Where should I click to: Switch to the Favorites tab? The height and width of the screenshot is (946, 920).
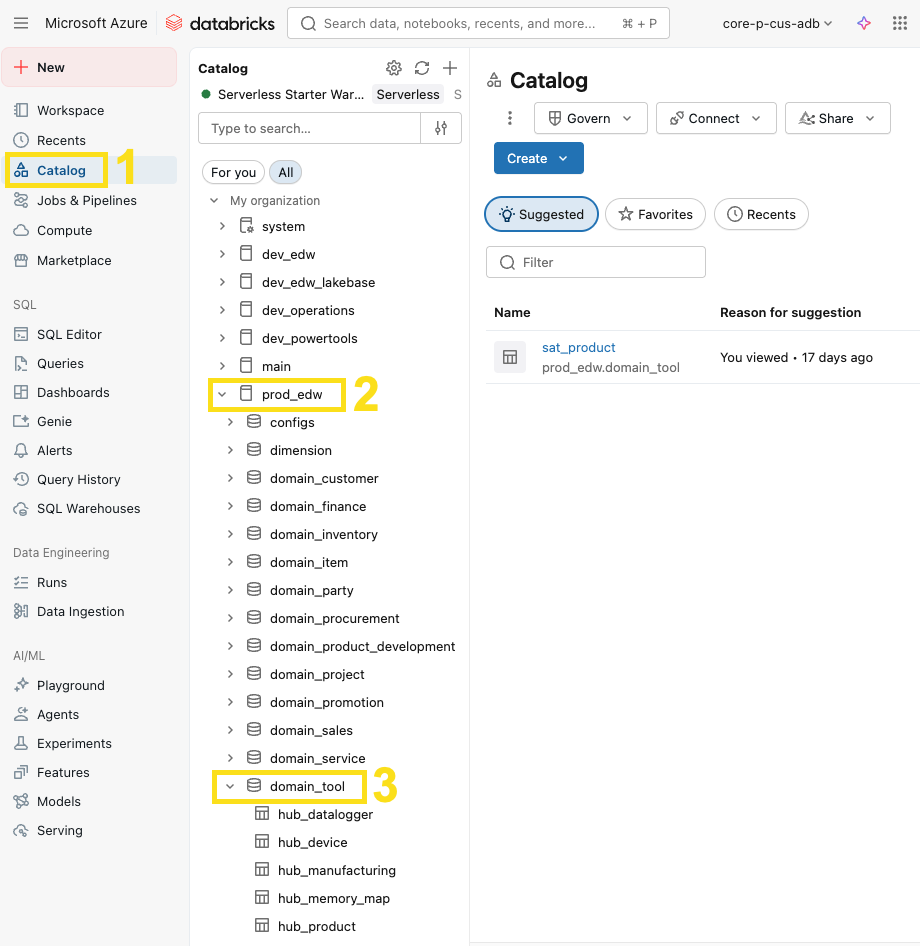655,214
